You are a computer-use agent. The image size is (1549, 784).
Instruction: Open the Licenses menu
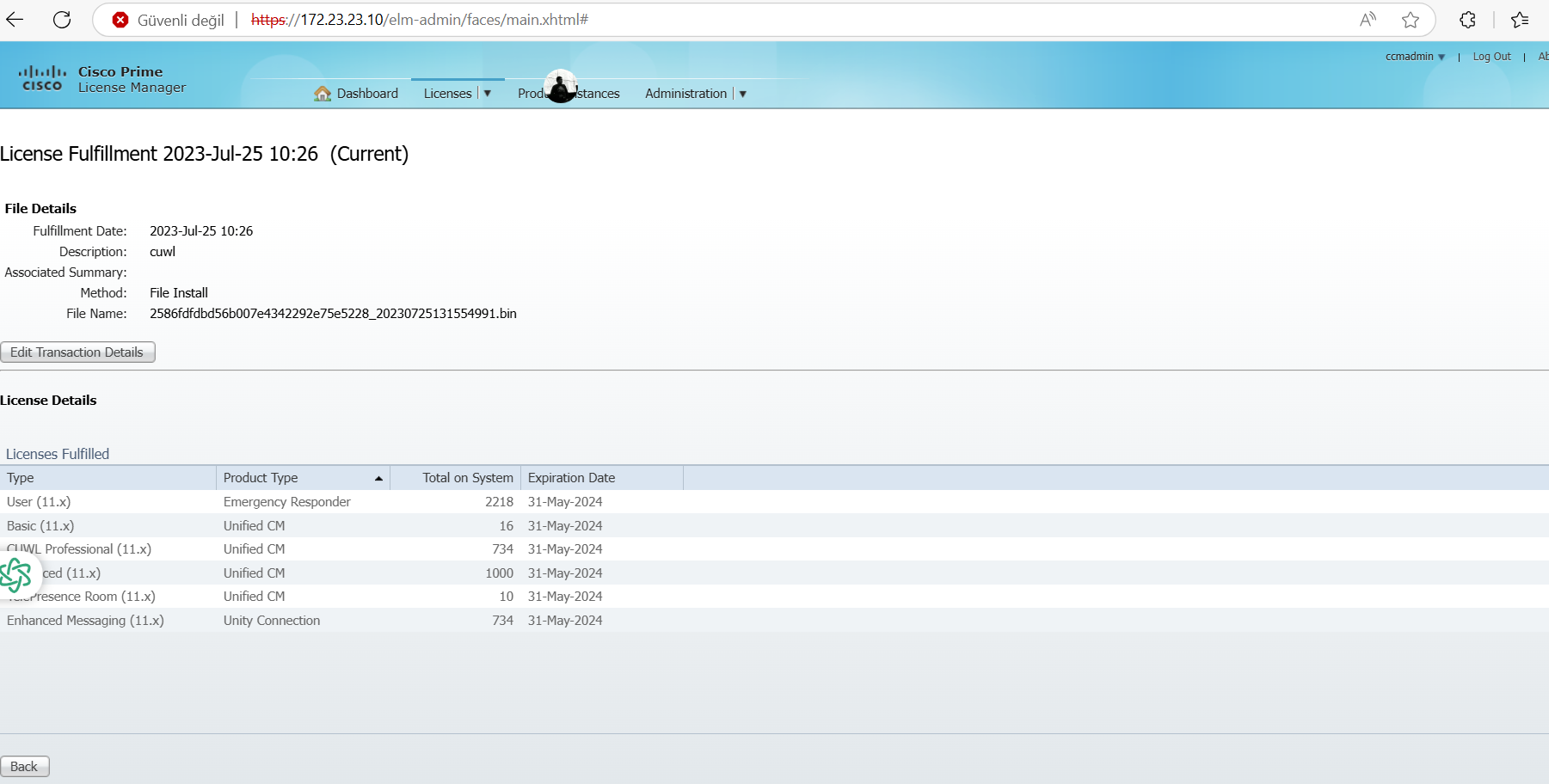(447, 94)
